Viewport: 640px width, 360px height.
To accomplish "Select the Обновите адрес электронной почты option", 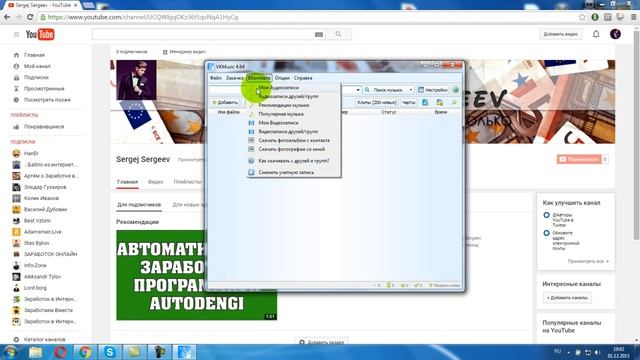I will [547, 233].
